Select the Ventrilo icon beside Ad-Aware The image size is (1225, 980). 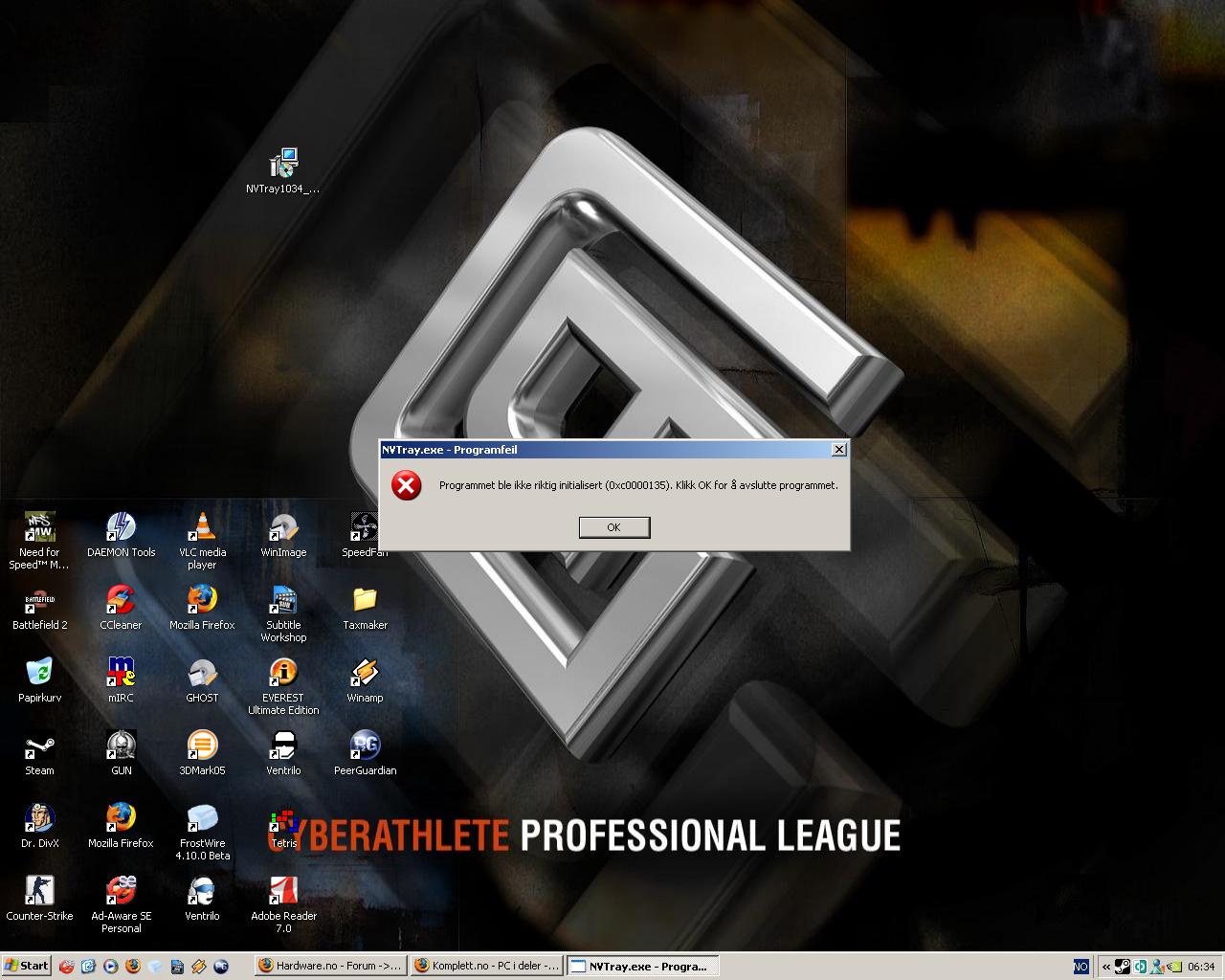(x=202, y=899)
